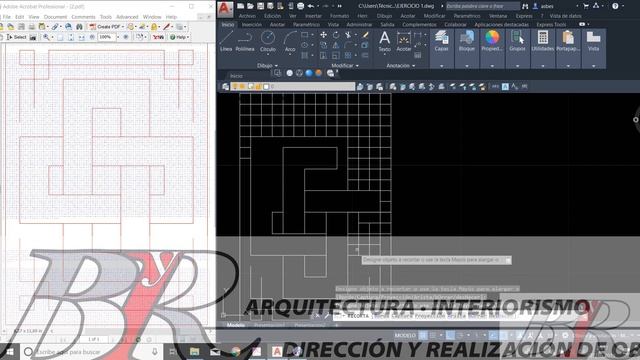Click the Save icon in quick access toolbar
This screenshot has height=360, width=640.
coord(260,6)
